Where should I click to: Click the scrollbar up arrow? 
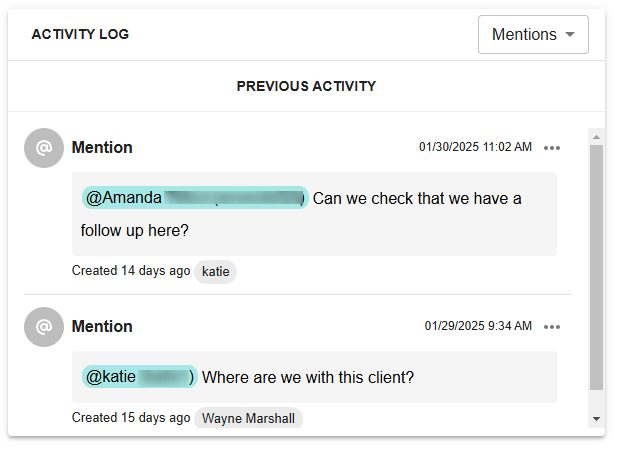click(596, 137)
